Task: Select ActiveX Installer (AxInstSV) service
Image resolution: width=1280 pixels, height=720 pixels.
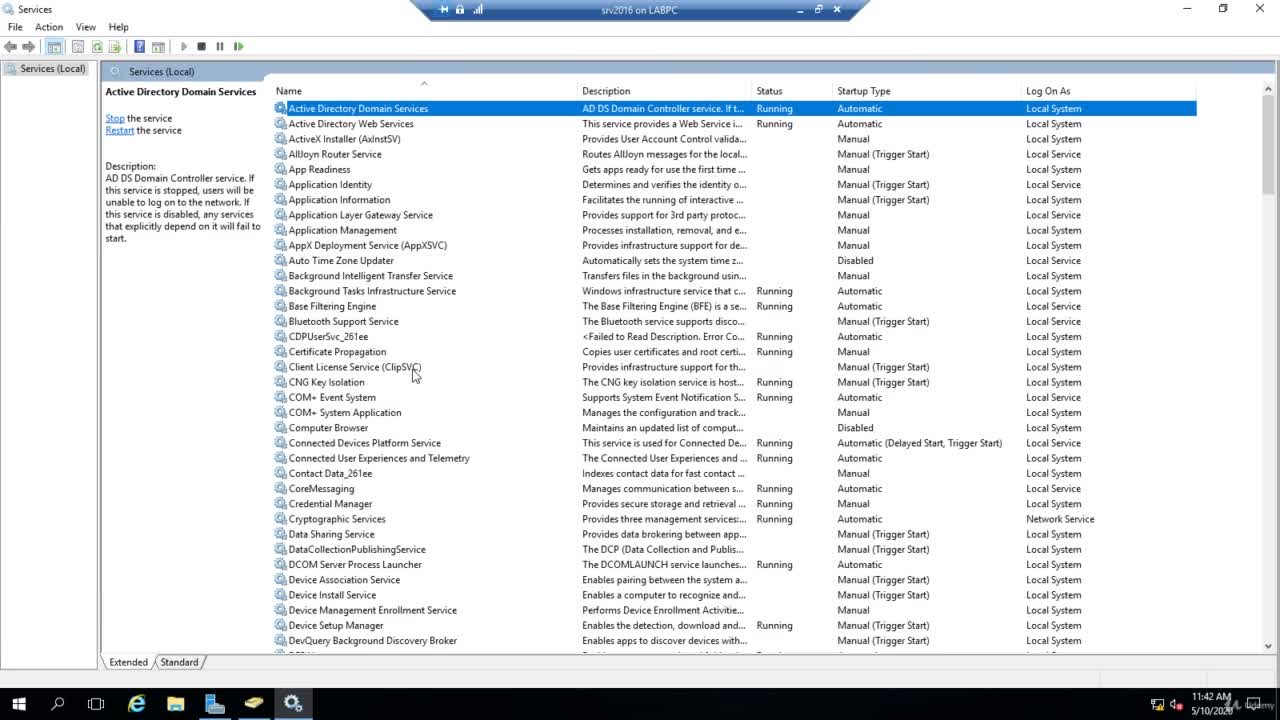Action: [344, 139]
